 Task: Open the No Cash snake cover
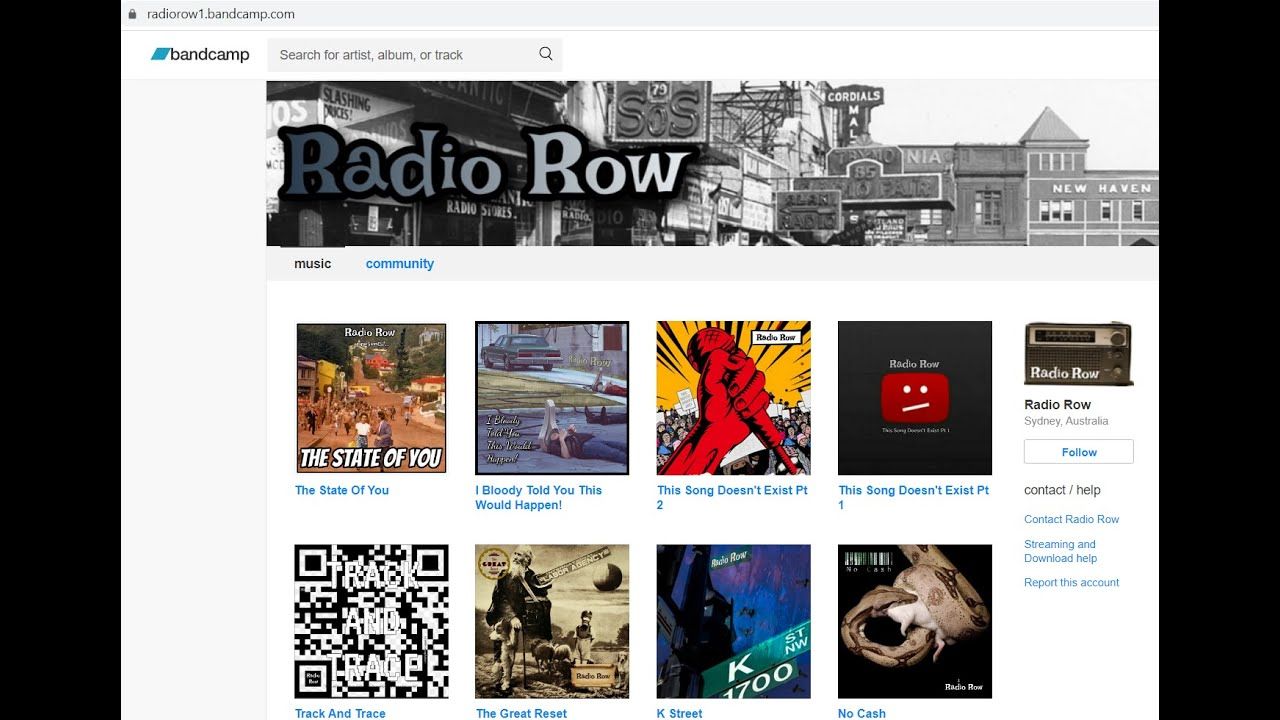[x=914, y=621]
